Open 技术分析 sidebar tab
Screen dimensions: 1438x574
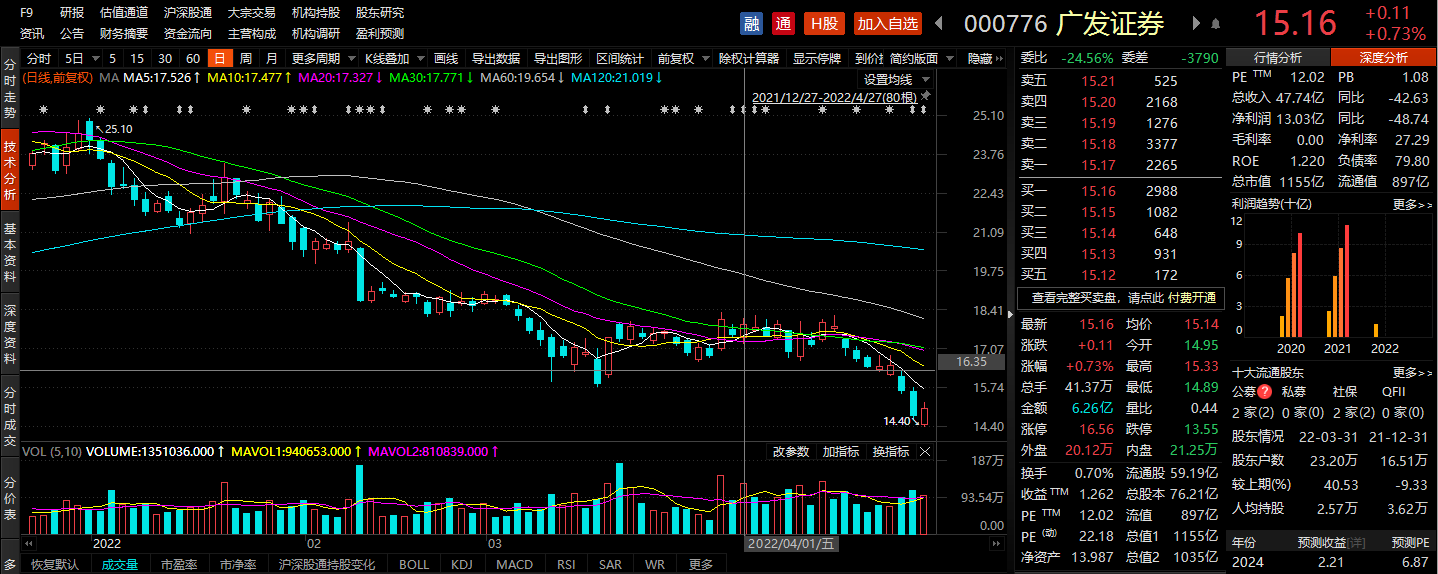pyautogui.click(x=10, y=169)
